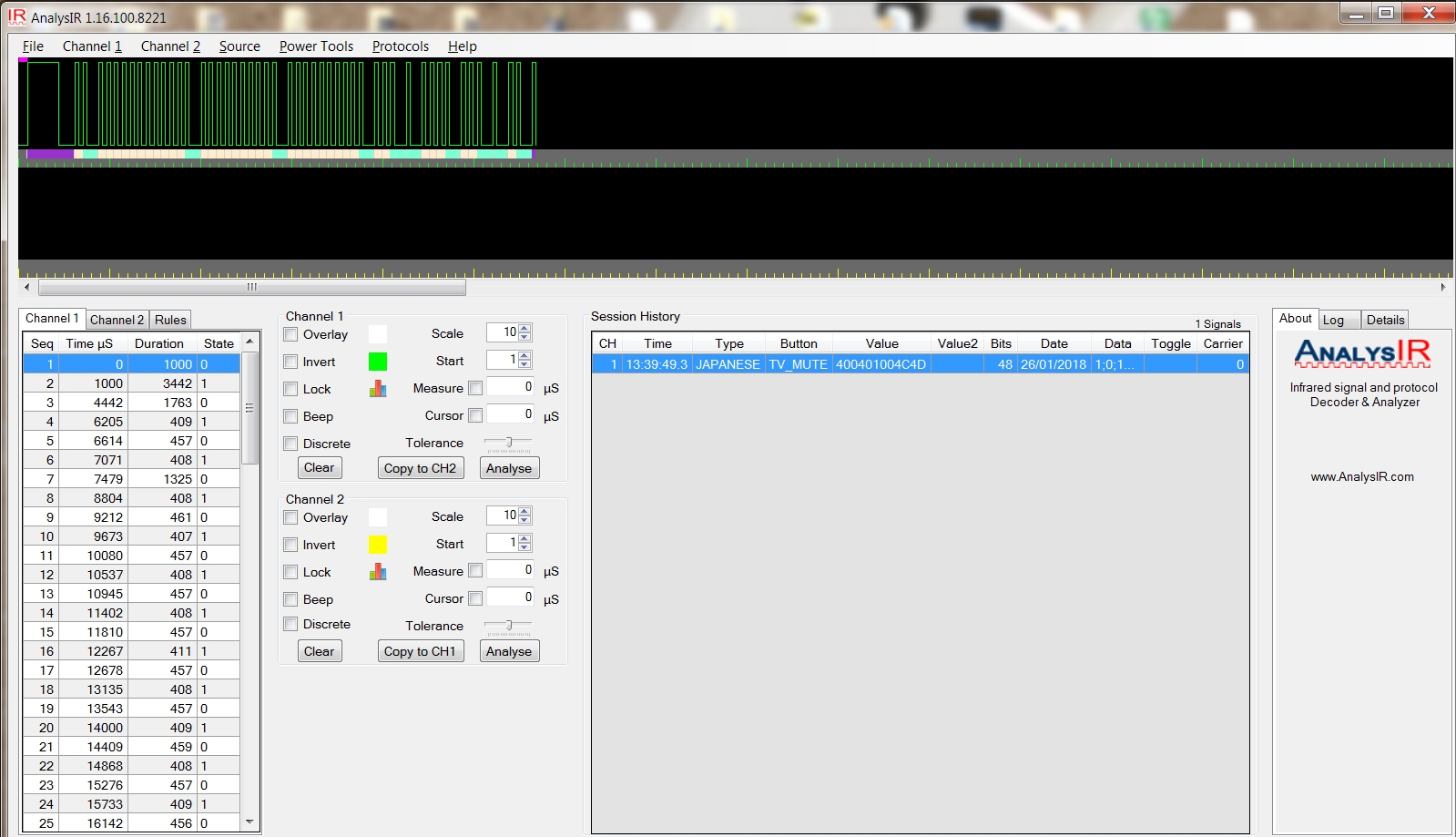Screen dimensions: 1456x837
Task: Open the Source menu
Action: coord(239,46)
